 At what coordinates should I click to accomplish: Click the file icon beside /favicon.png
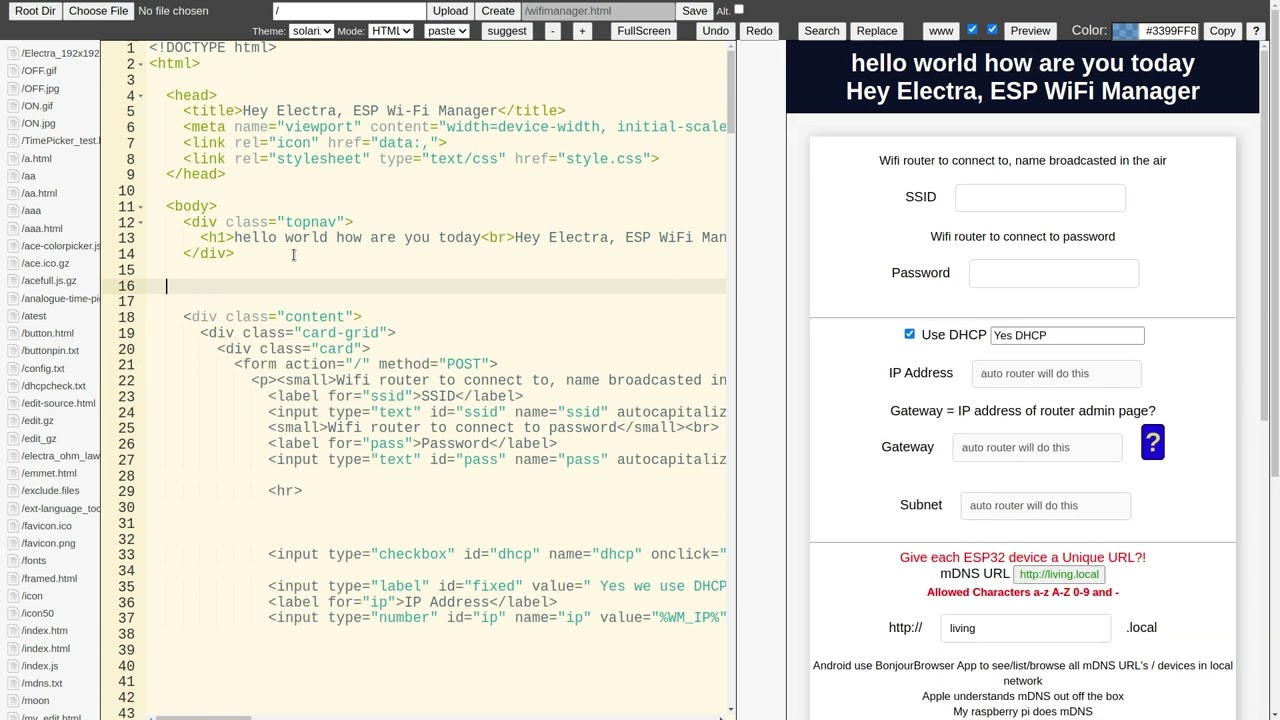13,543
